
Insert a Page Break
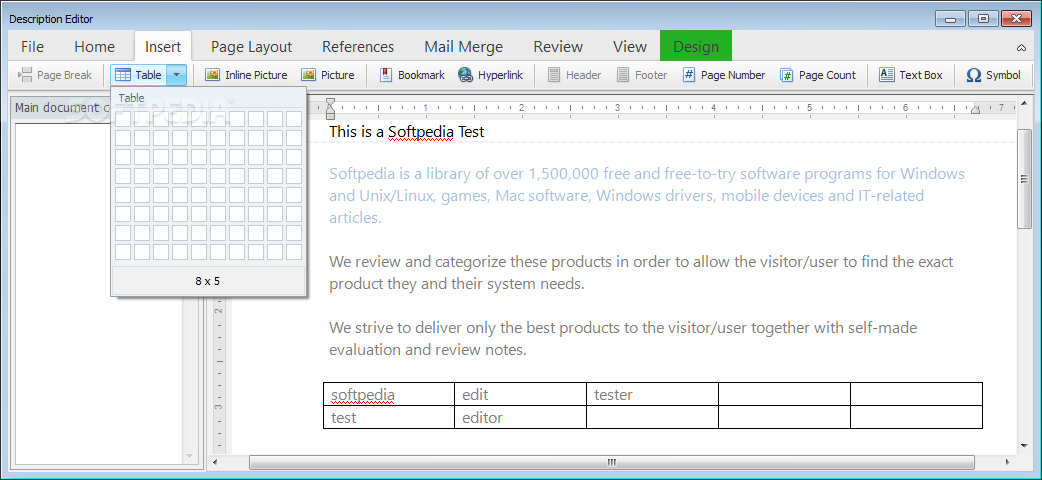click(54, 75)
